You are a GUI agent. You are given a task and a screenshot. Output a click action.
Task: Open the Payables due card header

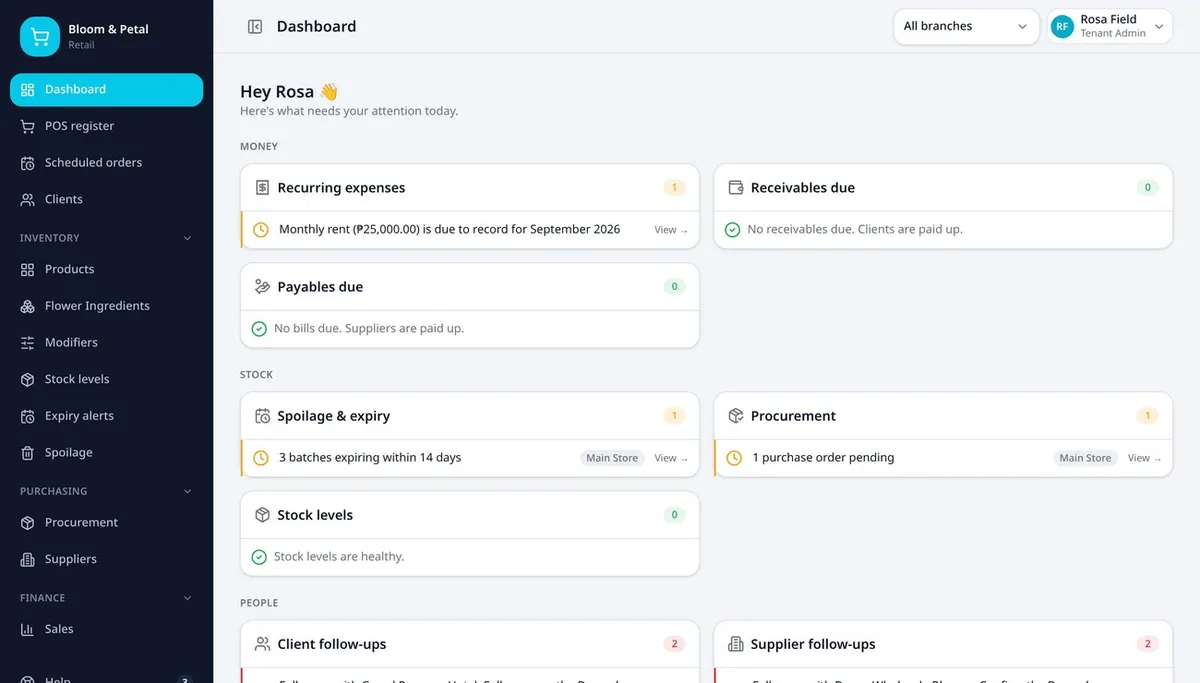tap(470, 287)
